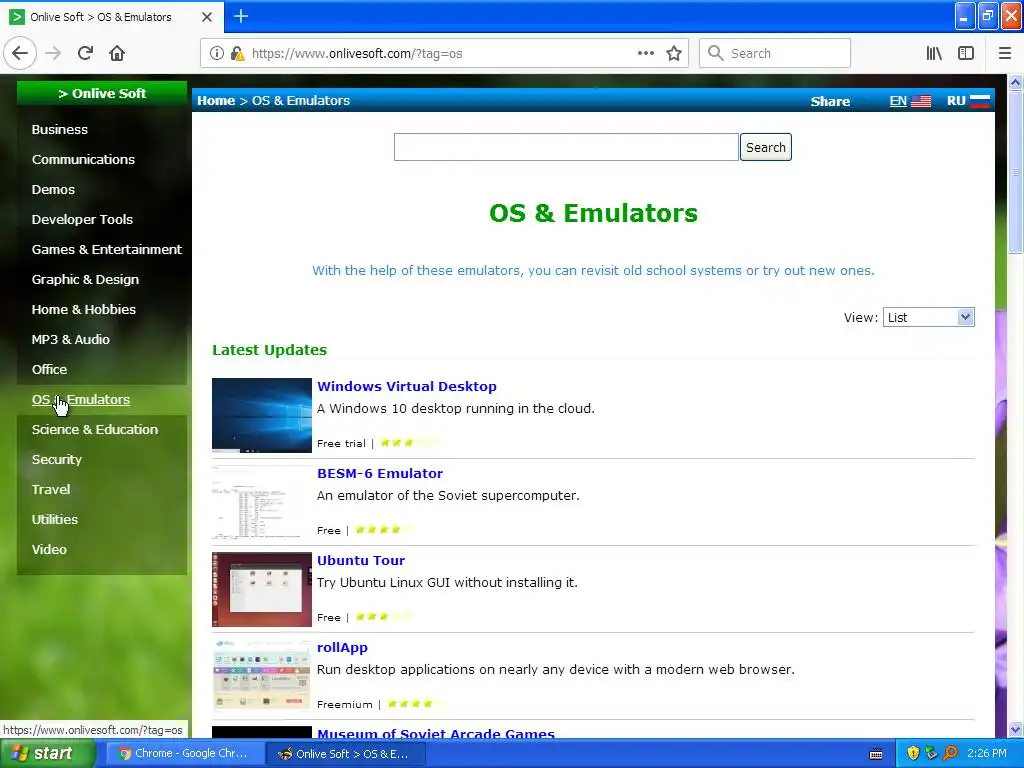1024x768 pixels.
Task: Open the Security category
Action: [57, 460]
